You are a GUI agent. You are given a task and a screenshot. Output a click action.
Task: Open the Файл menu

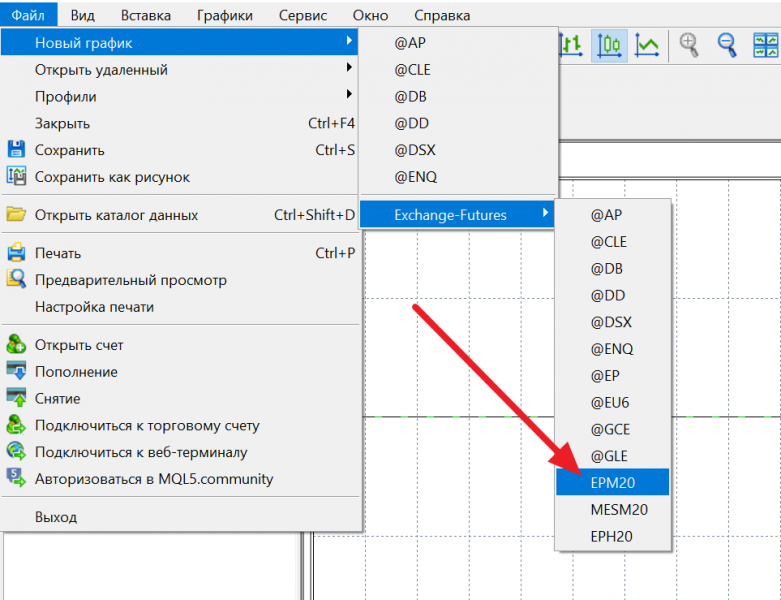[x=28, y=15]
